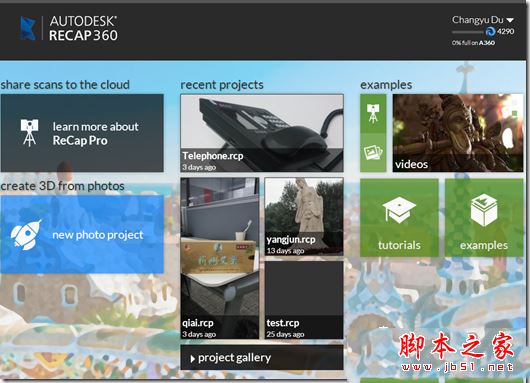Click the A360 storage usage bar
The image size is (530, 383).
click(x=468, y=32)
